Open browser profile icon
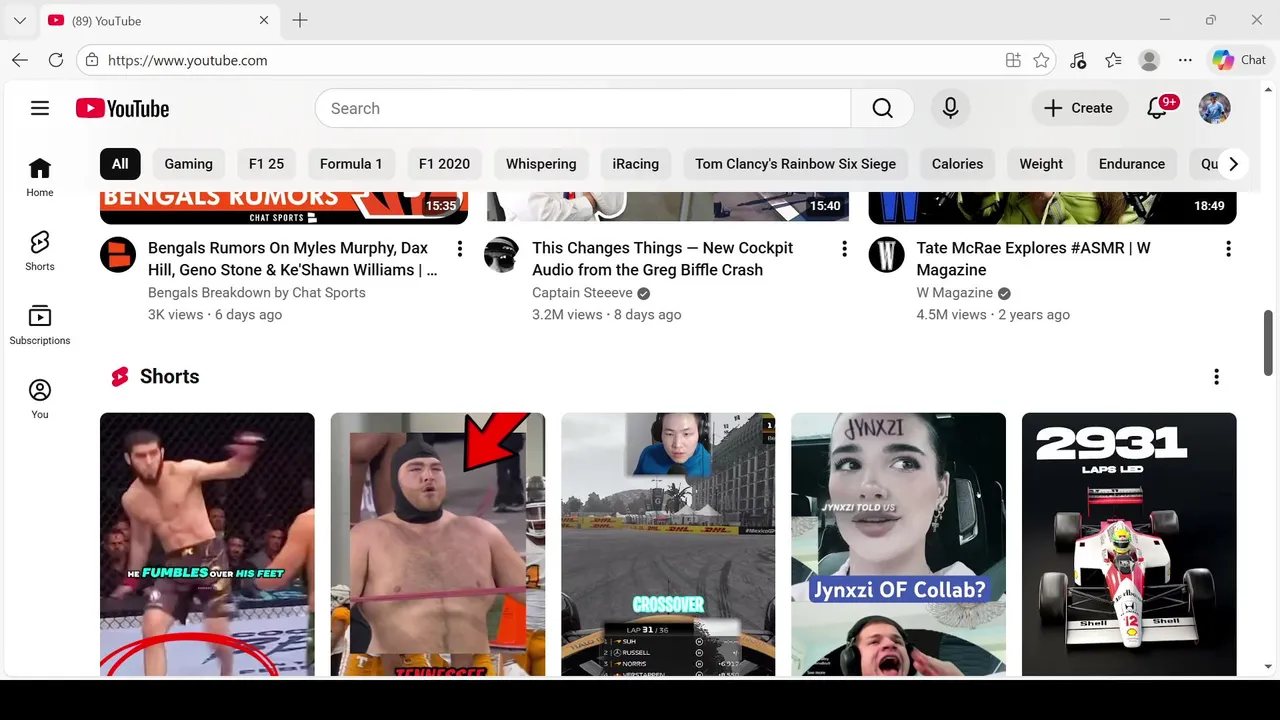The height and width of the screenshot is (720, 1280). [x=1149, y=60]
